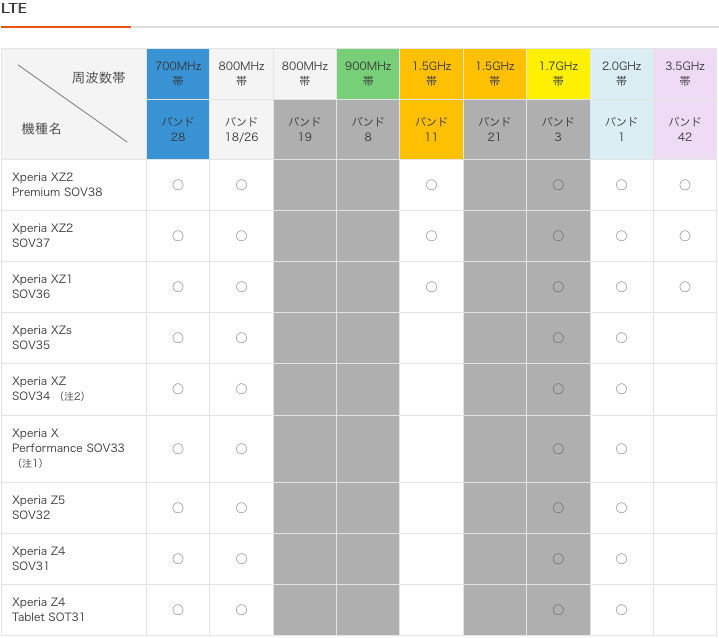Image resolution: width=719 pixels, height=638 pixels.
Task: Click Band 3 circle for XZ2 Premium SOV38
Action: (x=558, y=184)
